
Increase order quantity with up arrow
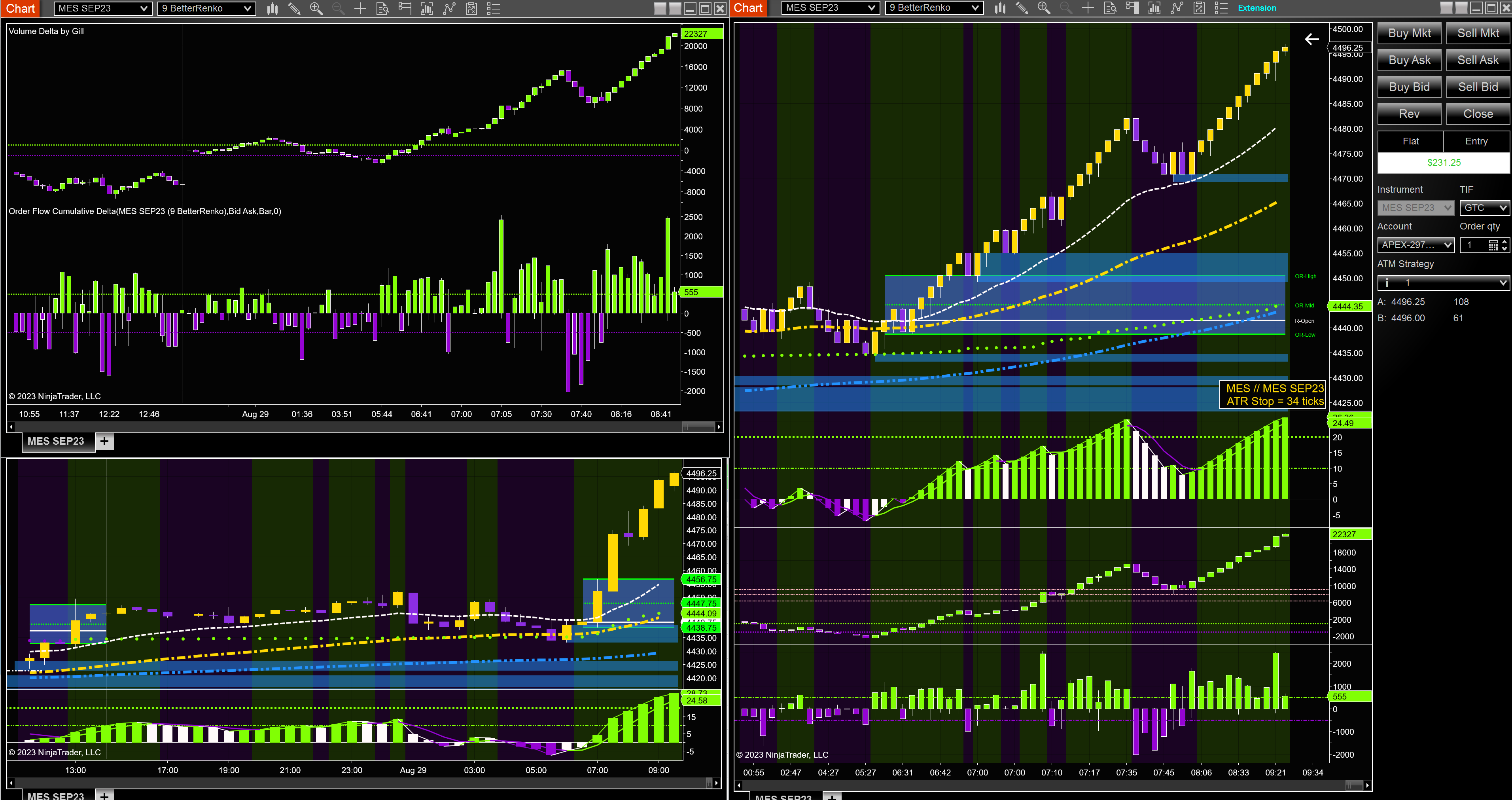click(x=1504, y=242)
